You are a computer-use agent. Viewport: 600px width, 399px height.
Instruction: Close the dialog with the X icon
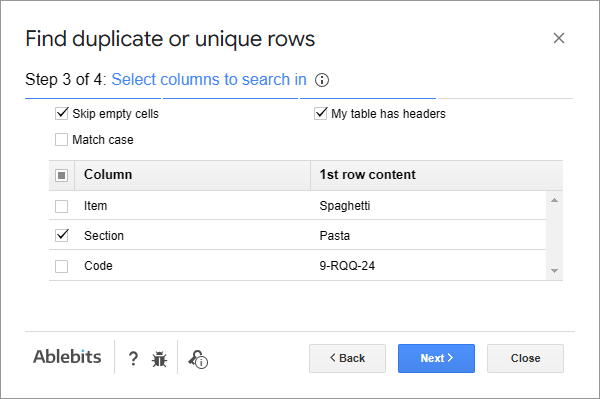tap(559, 38)
